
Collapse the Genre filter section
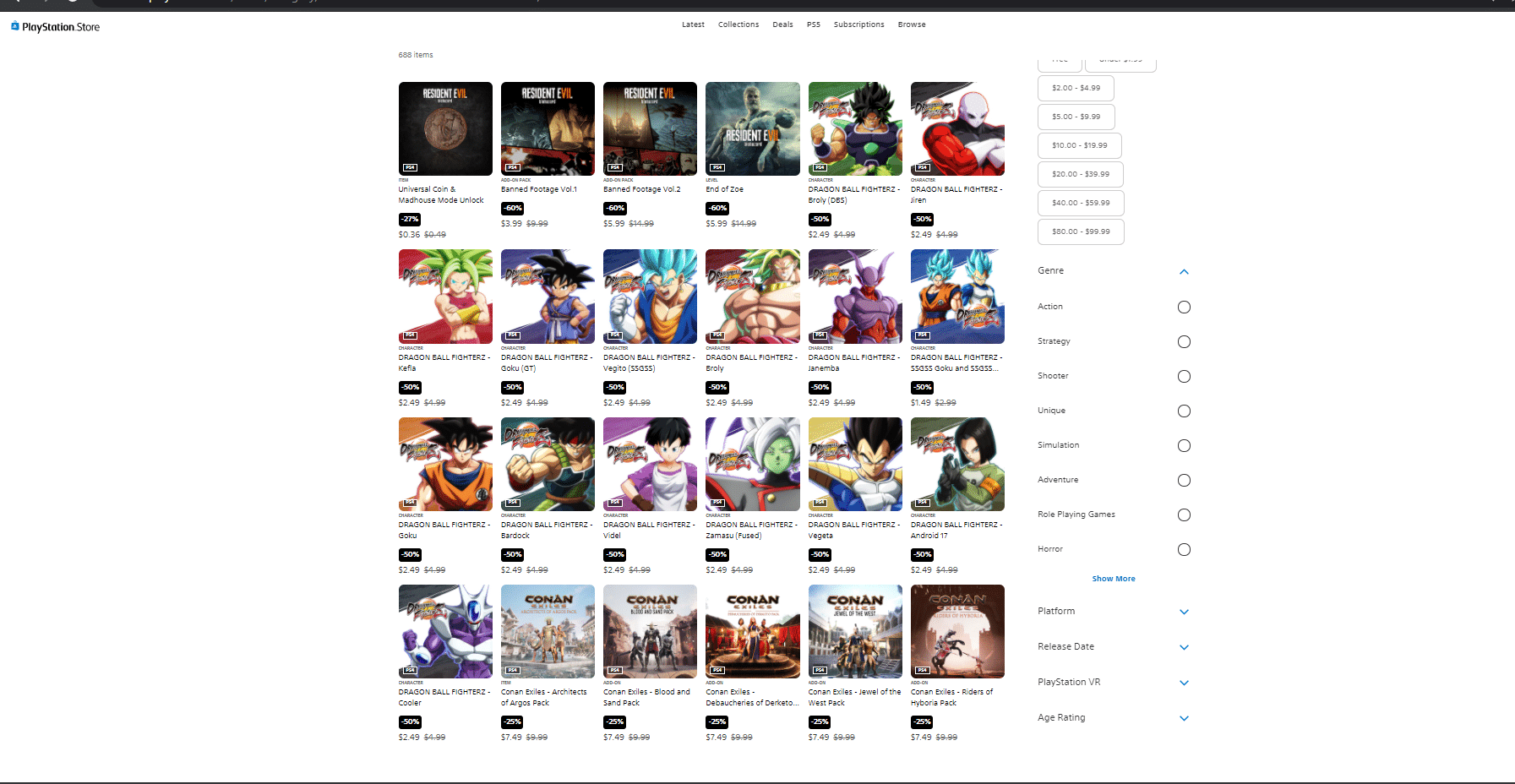1184,271
